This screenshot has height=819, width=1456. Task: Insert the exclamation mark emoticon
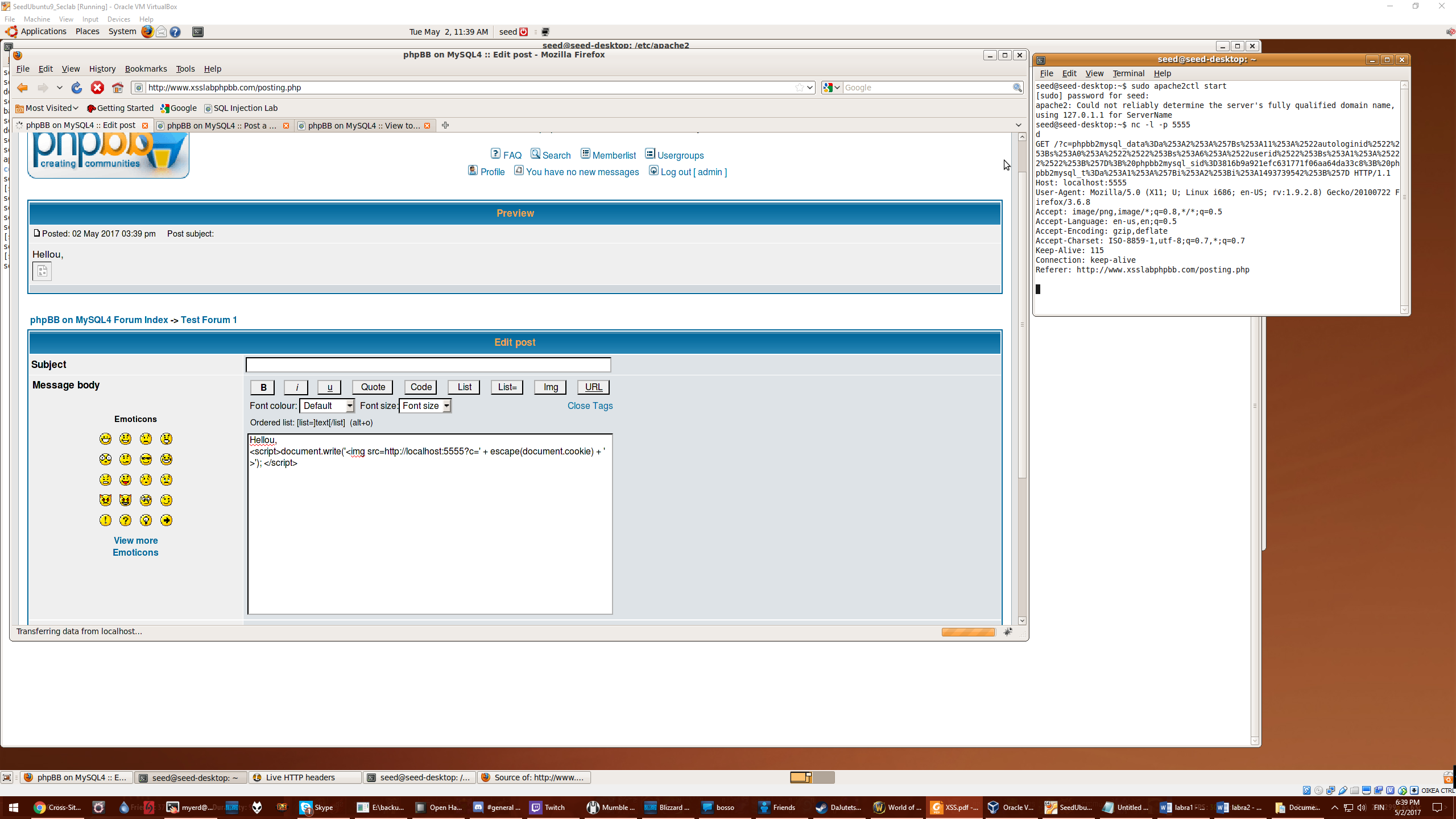pos(105,520)
